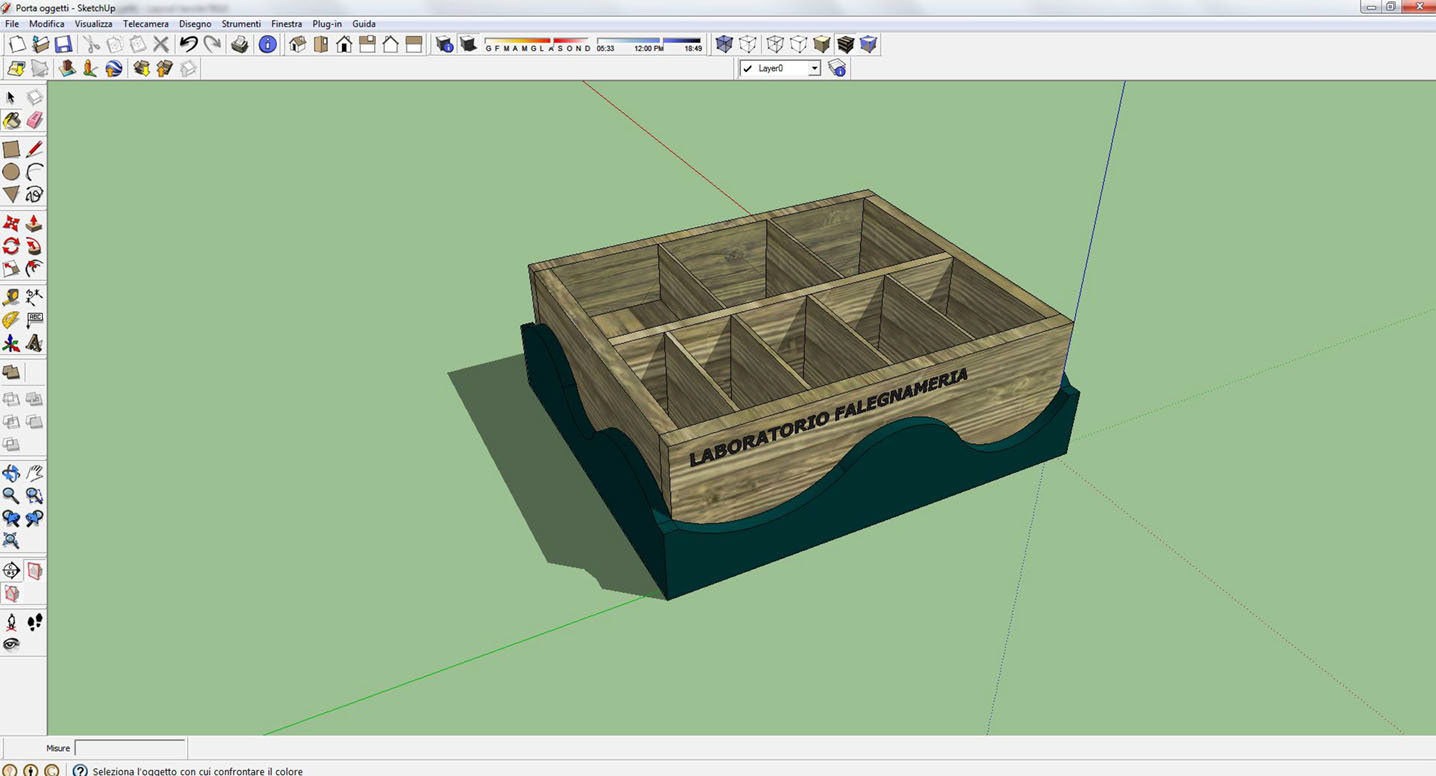The image size is (1436, 776).
Task: Open the Plug-in menu
Action: point(327,23)
